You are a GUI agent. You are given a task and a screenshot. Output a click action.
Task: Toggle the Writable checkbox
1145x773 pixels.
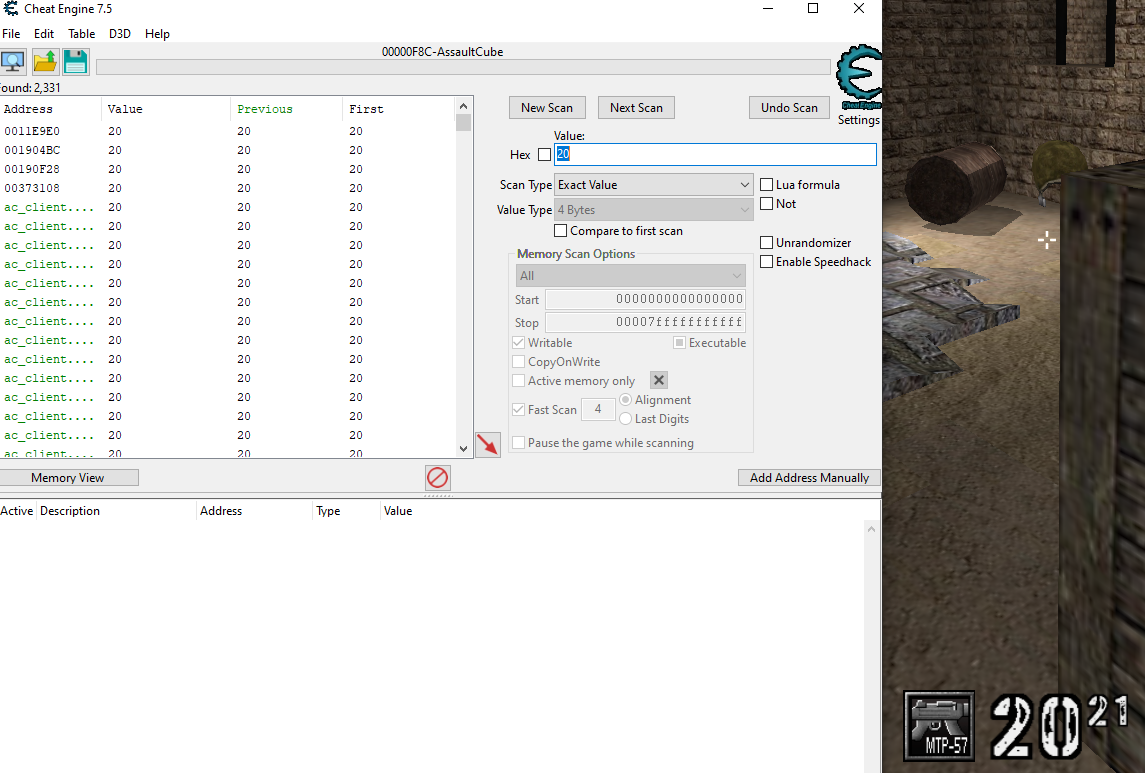click(518, 342)
